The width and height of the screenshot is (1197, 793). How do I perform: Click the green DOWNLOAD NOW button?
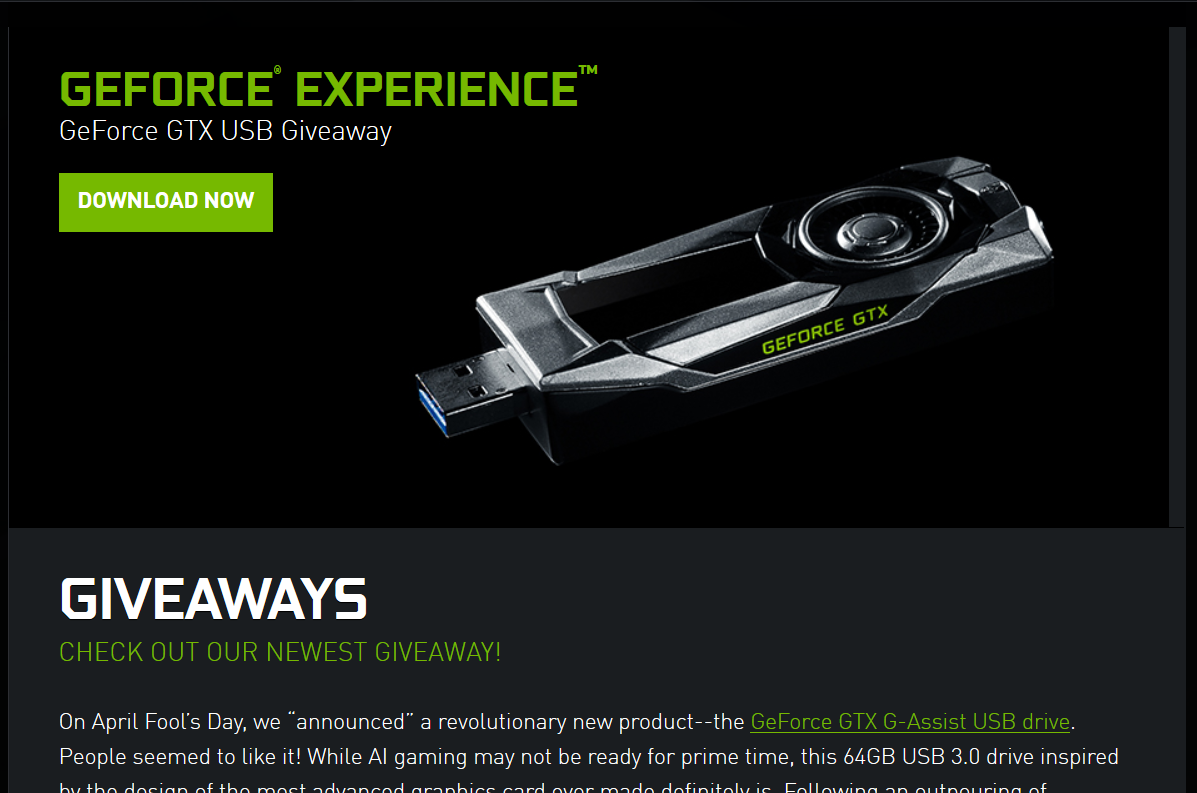click(x=166, y=202)
